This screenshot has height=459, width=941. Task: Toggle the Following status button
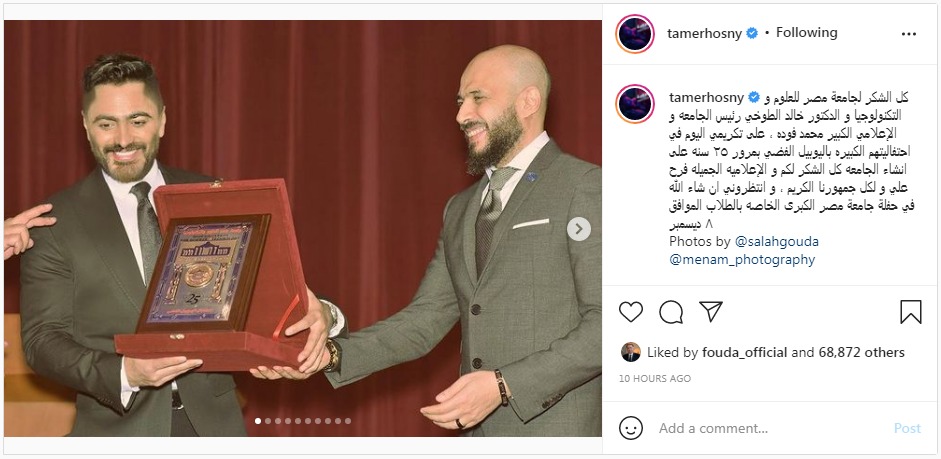click(806, 33)
